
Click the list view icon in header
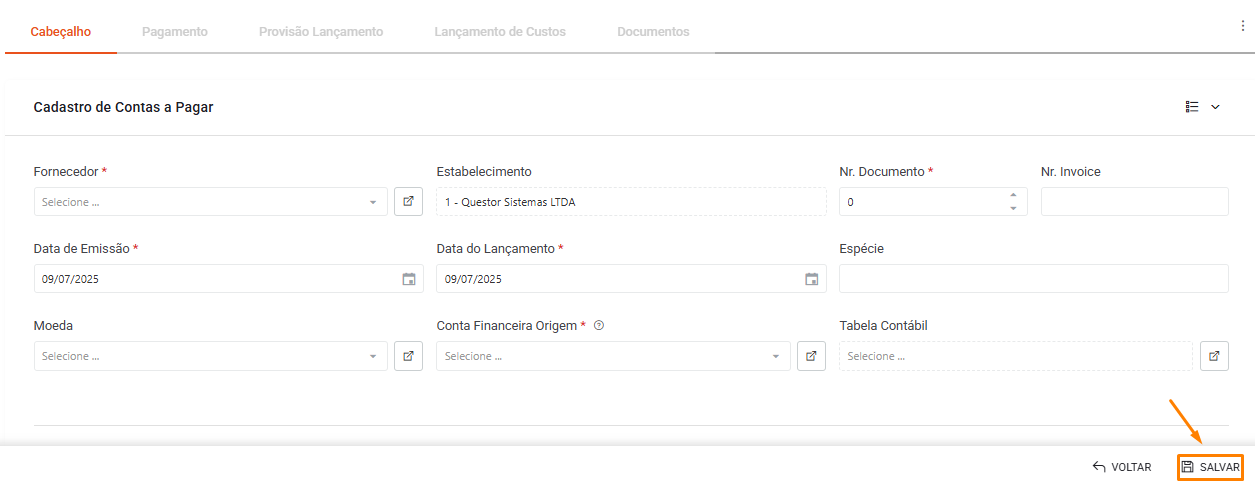point(1192,107)
